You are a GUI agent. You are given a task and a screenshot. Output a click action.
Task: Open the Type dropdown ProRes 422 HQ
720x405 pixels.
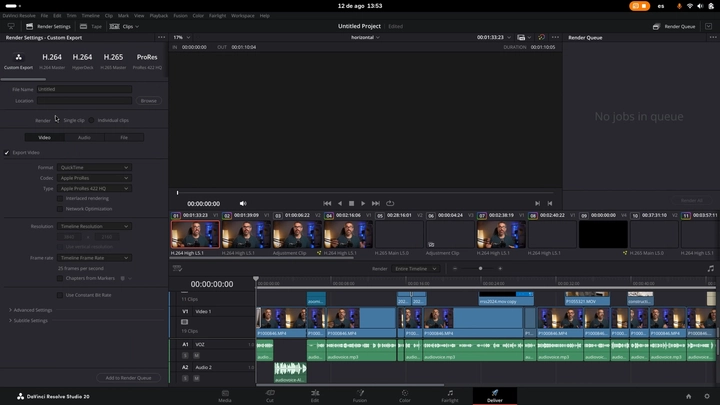(x=94, y=189)
